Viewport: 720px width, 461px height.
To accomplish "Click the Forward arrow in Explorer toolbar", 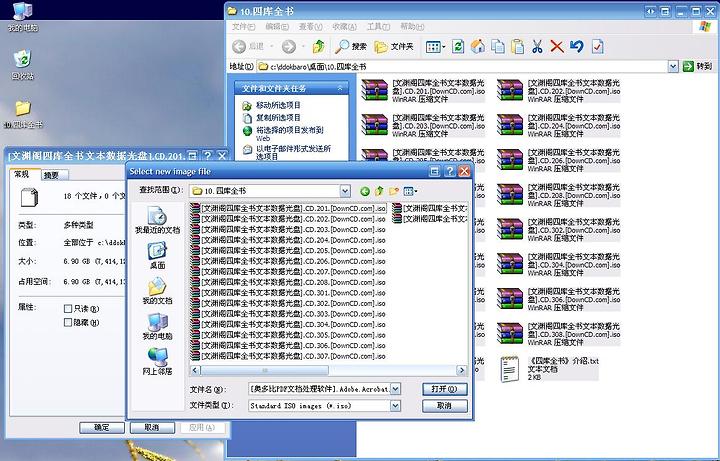I will [289, 46].
